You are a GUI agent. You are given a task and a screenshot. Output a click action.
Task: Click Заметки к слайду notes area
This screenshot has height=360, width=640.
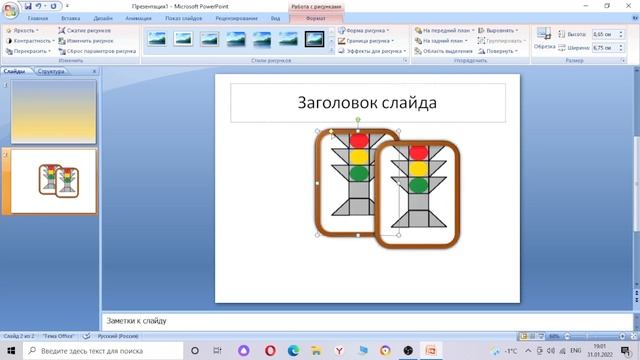click(367, 321)
